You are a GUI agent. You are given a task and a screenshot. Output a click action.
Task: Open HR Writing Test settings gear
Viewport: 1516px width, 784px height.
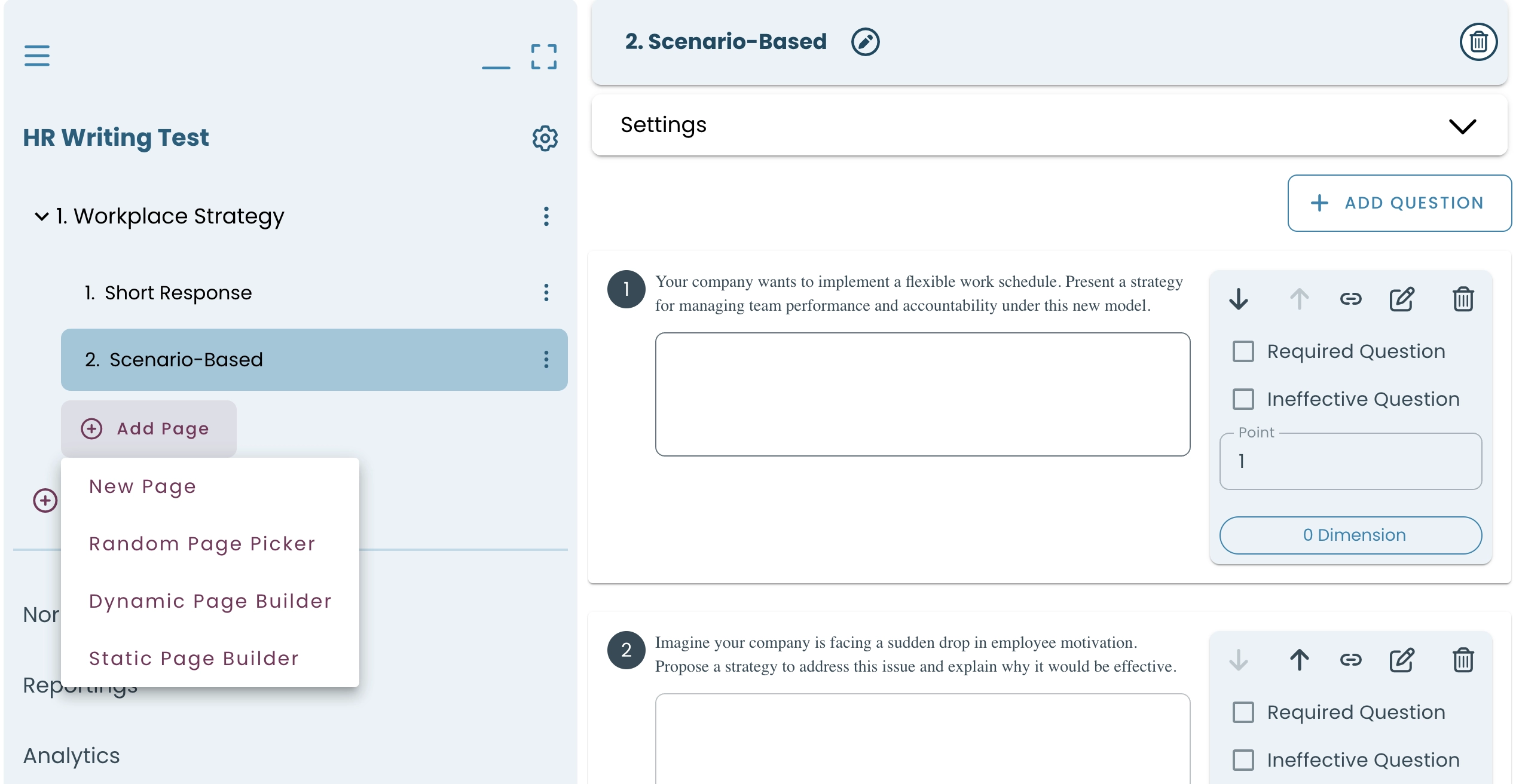(545, 138)
